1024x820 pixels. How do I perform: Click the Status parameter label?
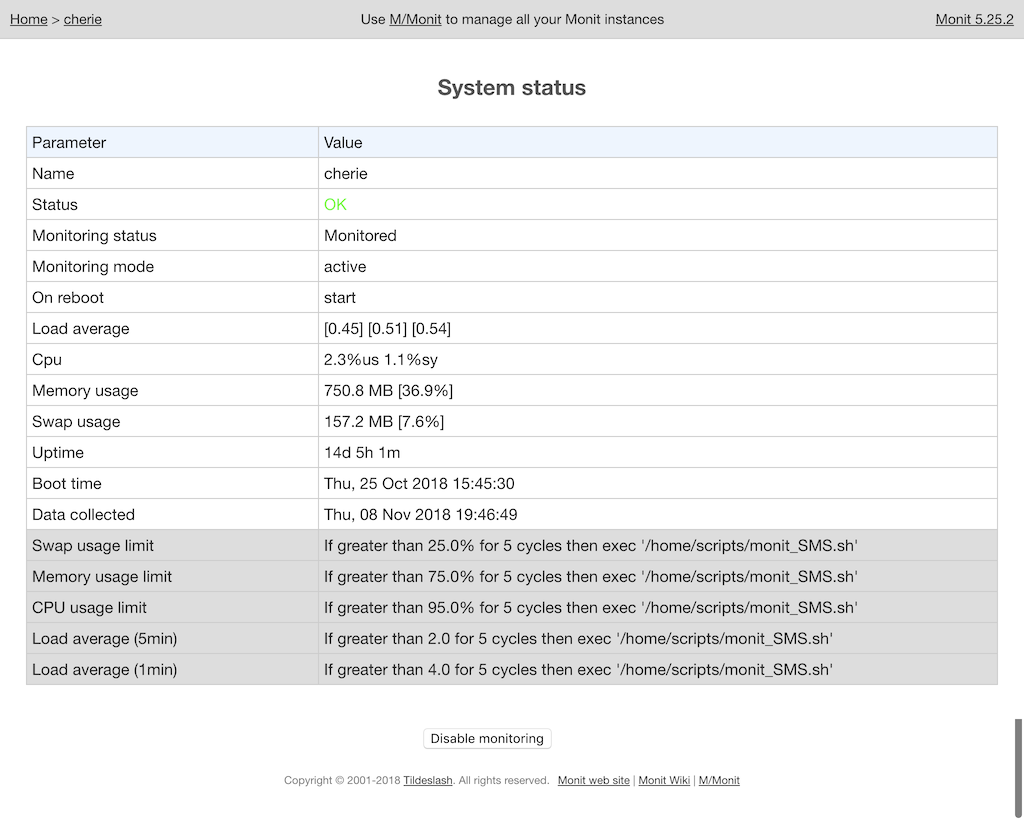coord(55,204)
